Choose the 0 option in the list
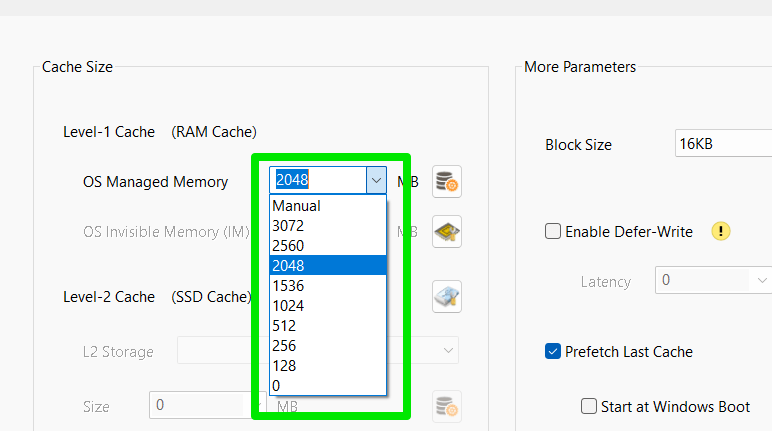The width and height of the screenshot is (772, 431). 276,386
